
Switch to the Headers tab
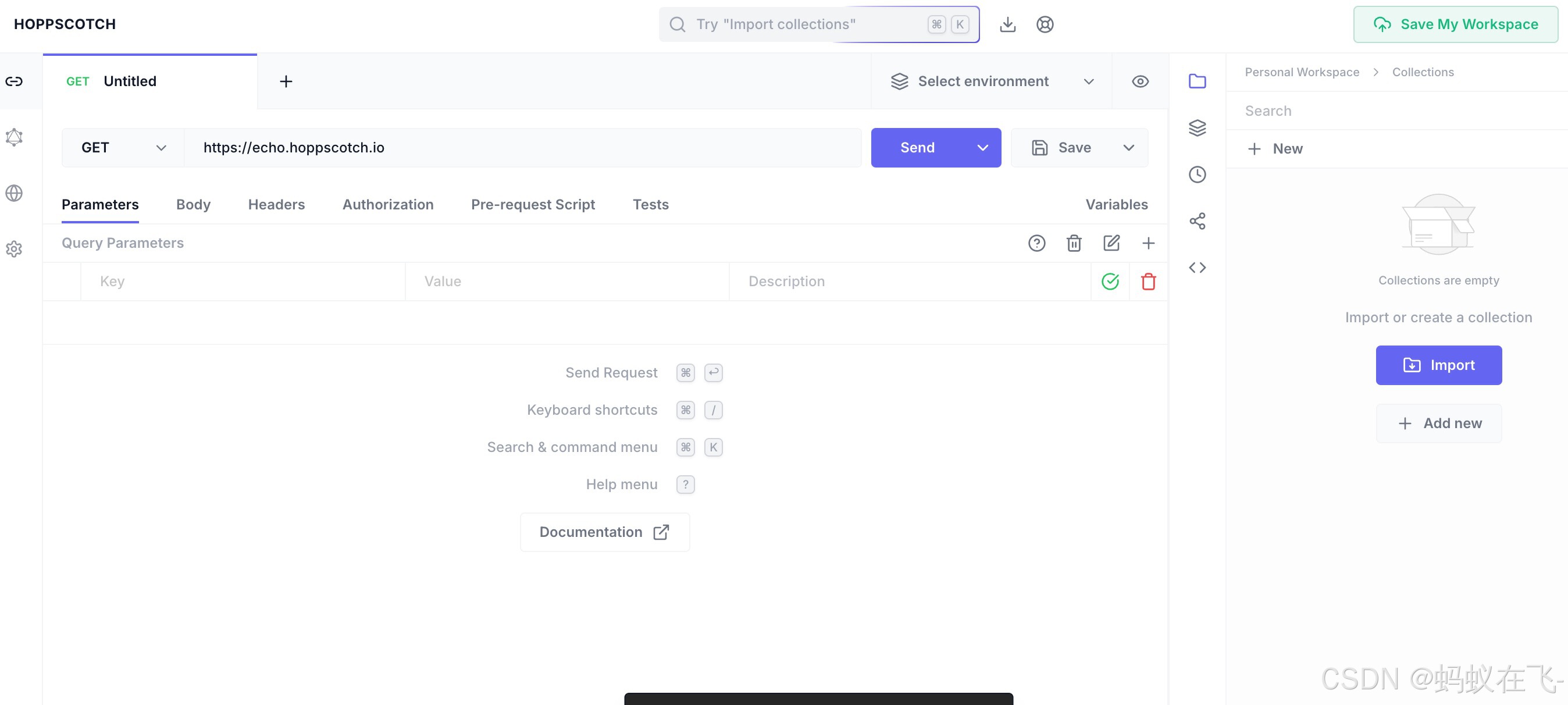(276, 205)
